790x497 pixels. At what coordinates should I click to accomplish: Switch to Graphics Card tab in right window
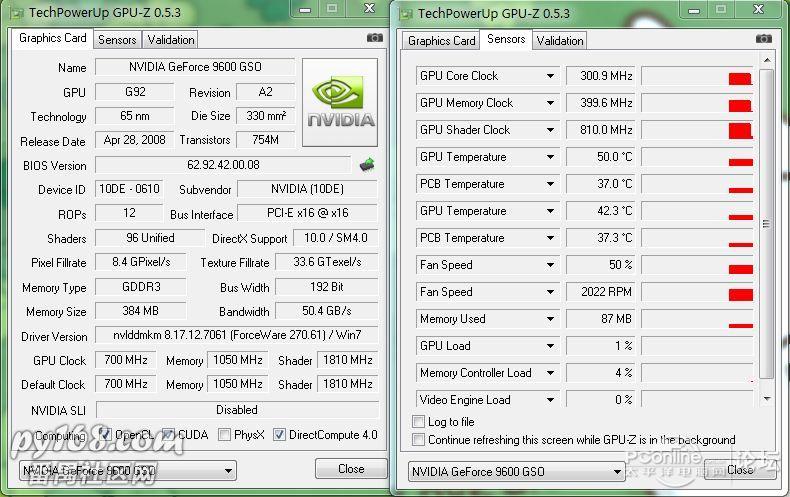pyautogui.click(x=441, y=41)
